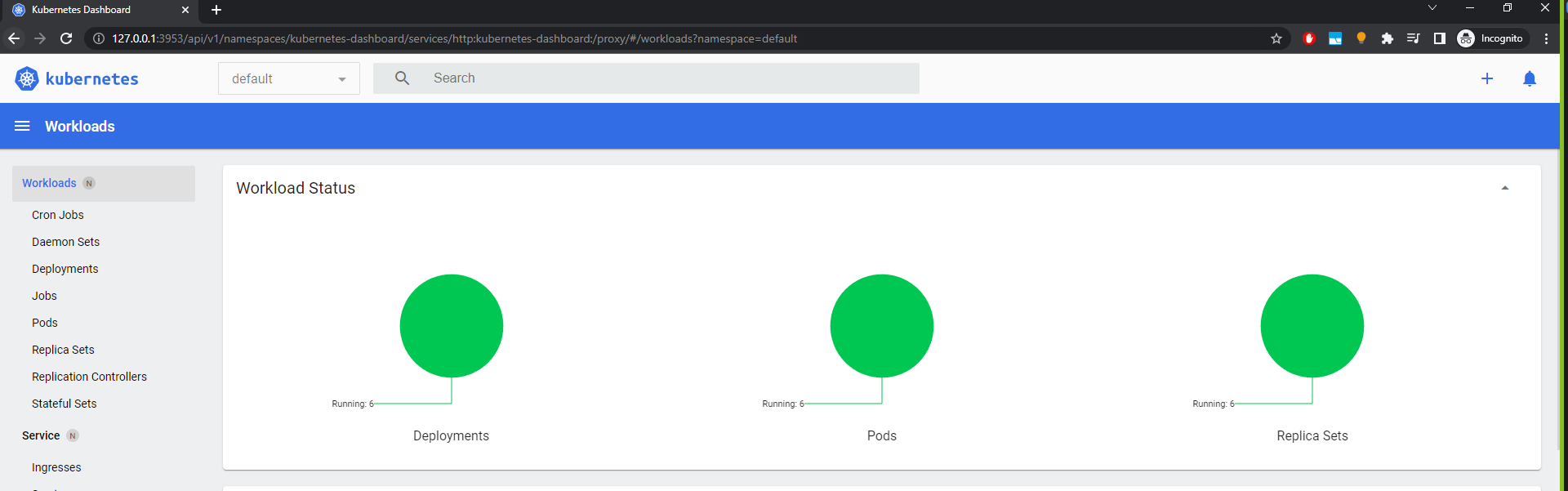Click the Replica Sets chart caption
Viewport: 1568px width, 491px height.
(1312, 435)
